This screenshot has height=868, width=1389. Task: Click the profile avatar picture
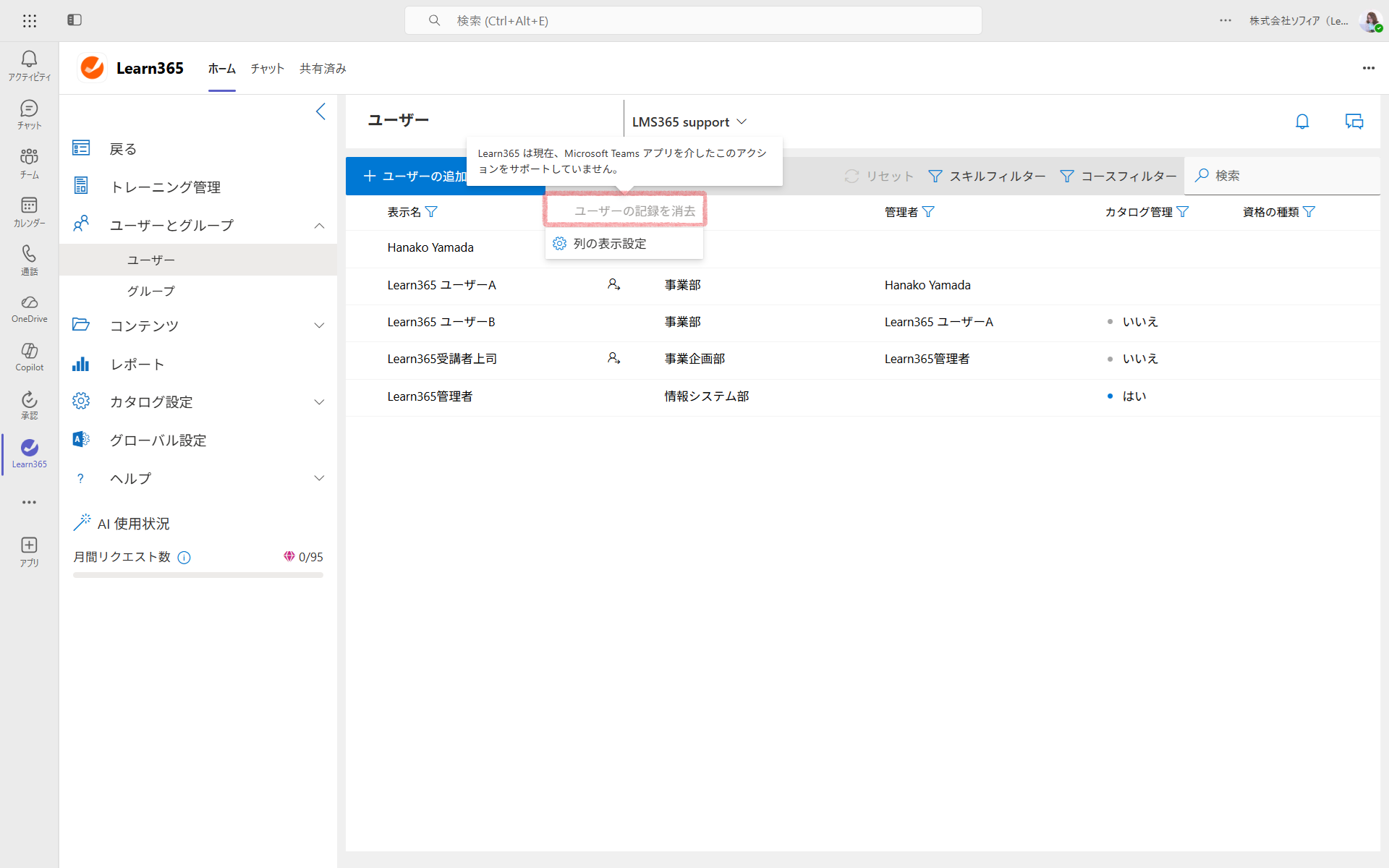(x=1370, y=21)
